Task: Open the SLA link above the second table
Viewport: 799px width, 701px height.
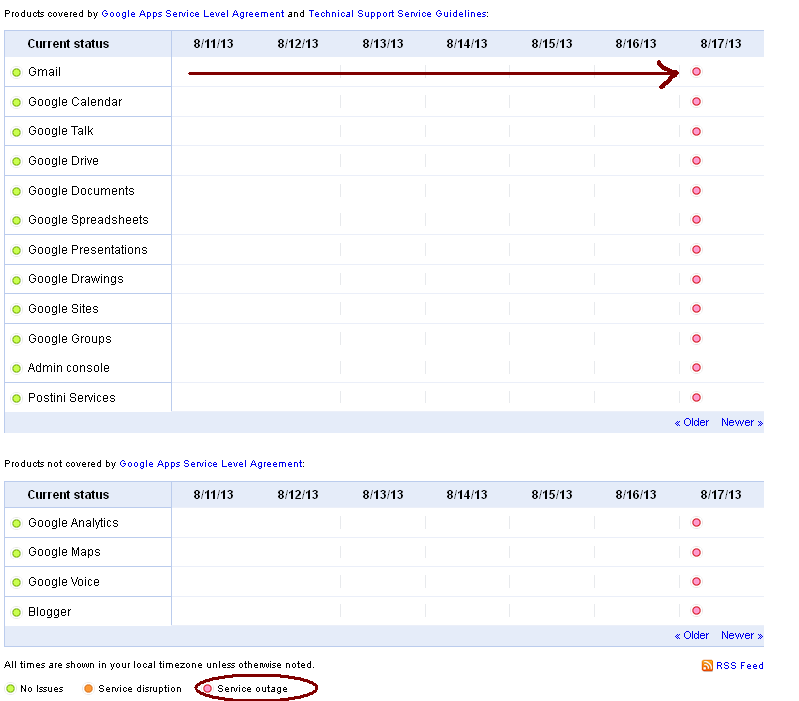Action: 211,464
